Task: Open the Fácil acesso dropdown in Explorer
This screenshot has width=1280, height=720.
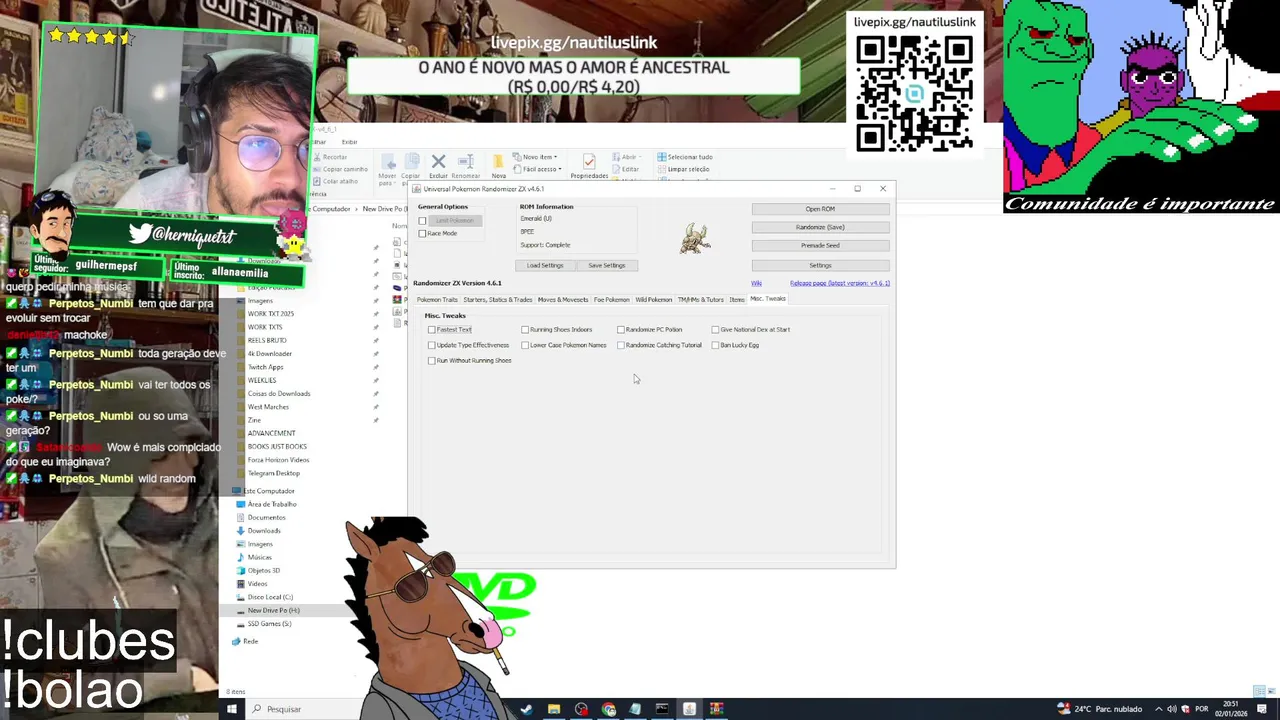Action: [538, 169]
